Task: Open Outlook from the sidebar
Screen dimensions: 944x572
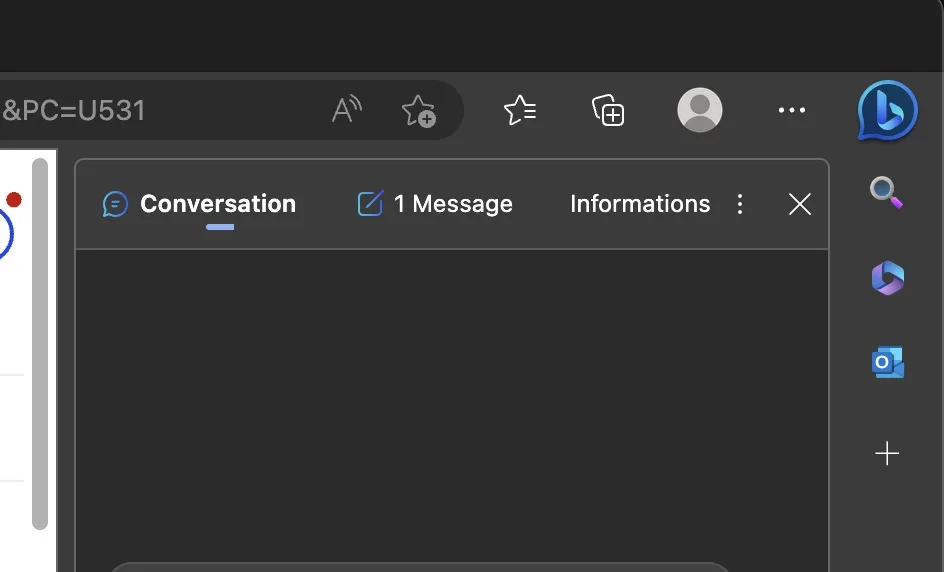Action: (887, 363)
